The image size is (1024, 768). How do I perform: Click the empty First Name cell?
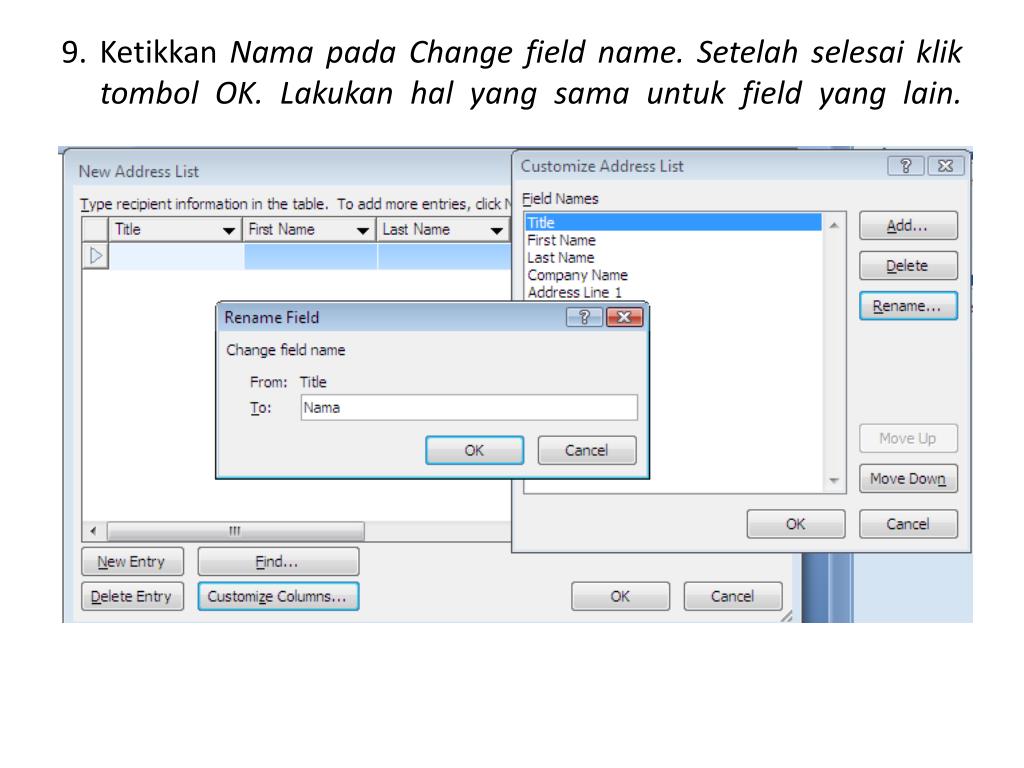coord(310,255)
